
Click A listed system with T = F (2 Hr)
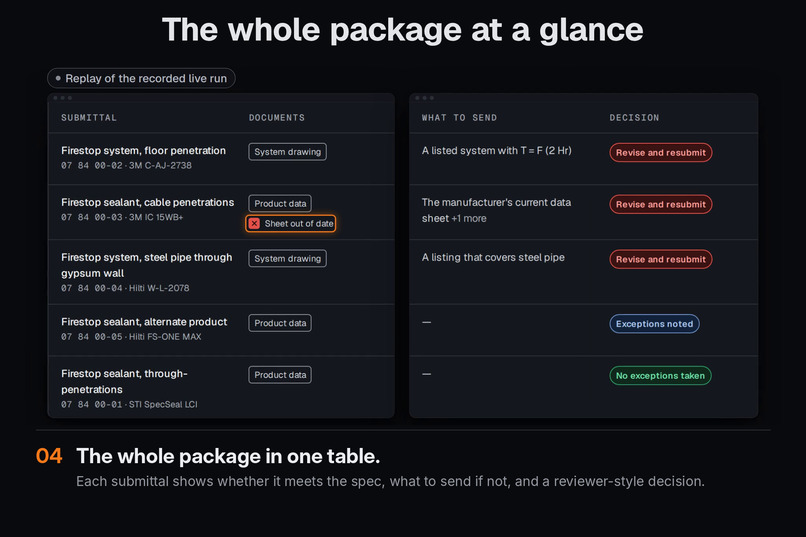click(x=497, y=151)
